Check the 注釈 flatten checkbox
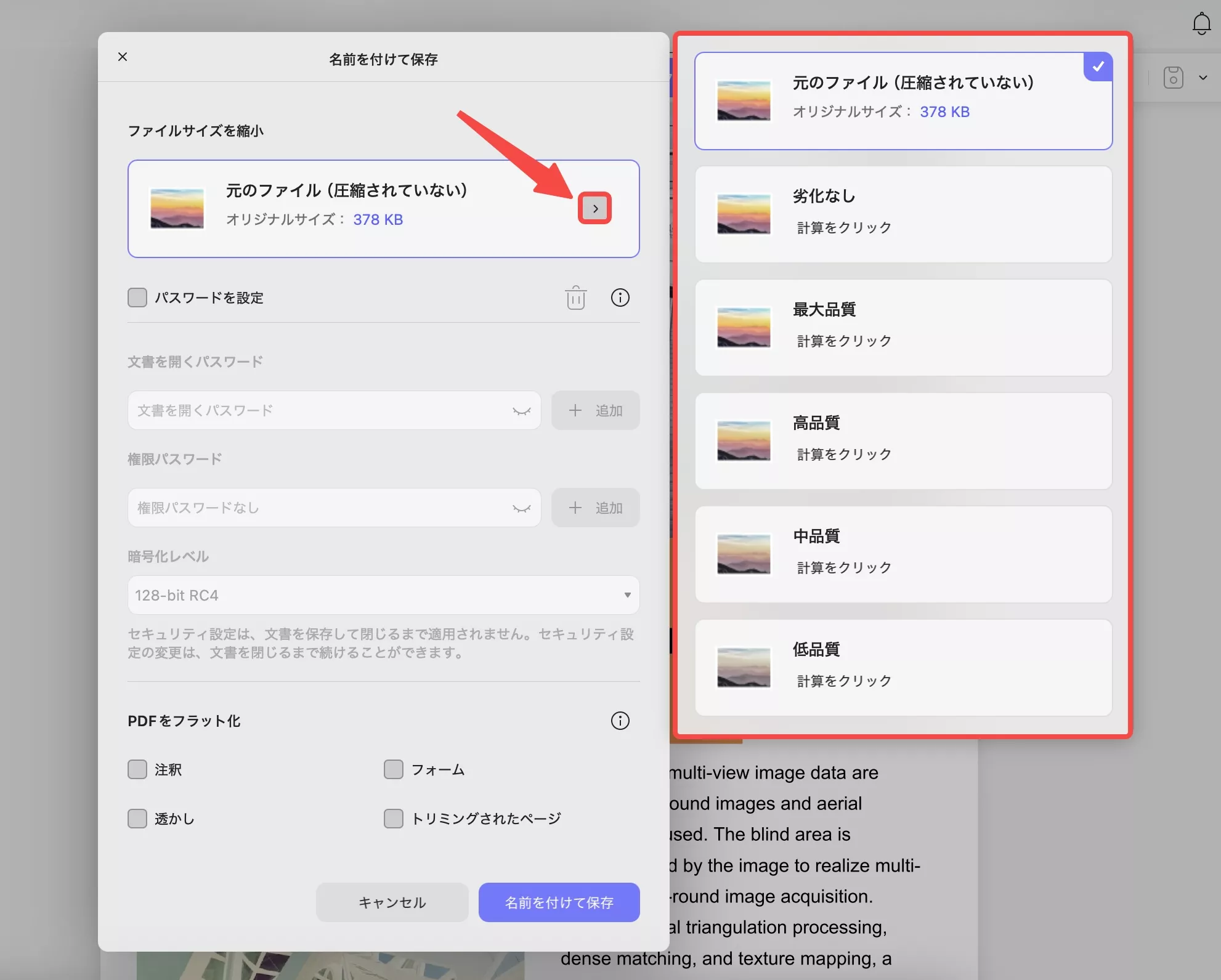Viewport: 1221px width, 980px height. pos(137,769)
